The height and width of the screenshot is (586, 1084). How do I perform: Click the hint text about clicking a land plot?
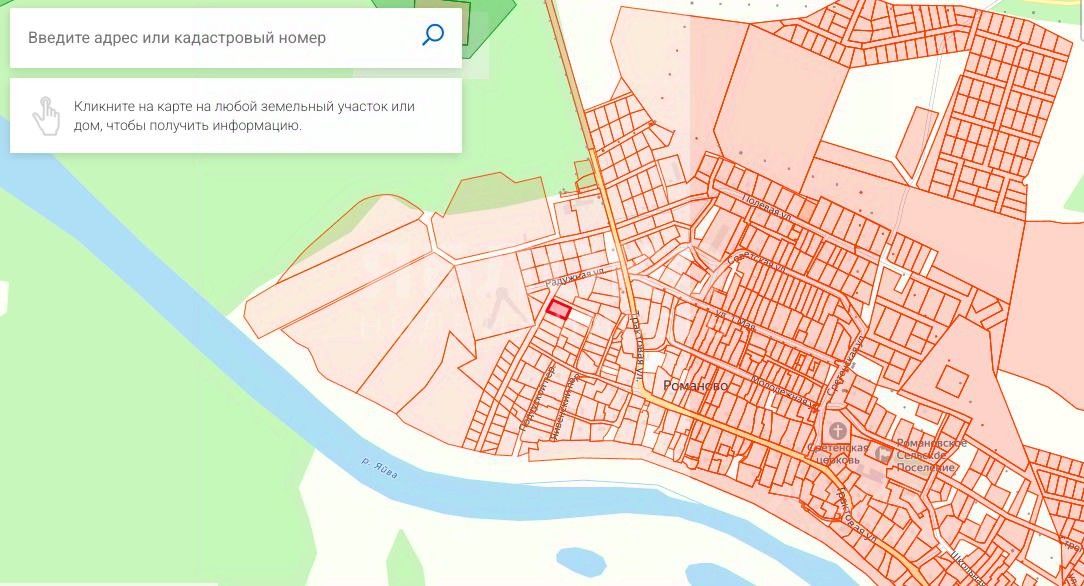tap(244, 116)
